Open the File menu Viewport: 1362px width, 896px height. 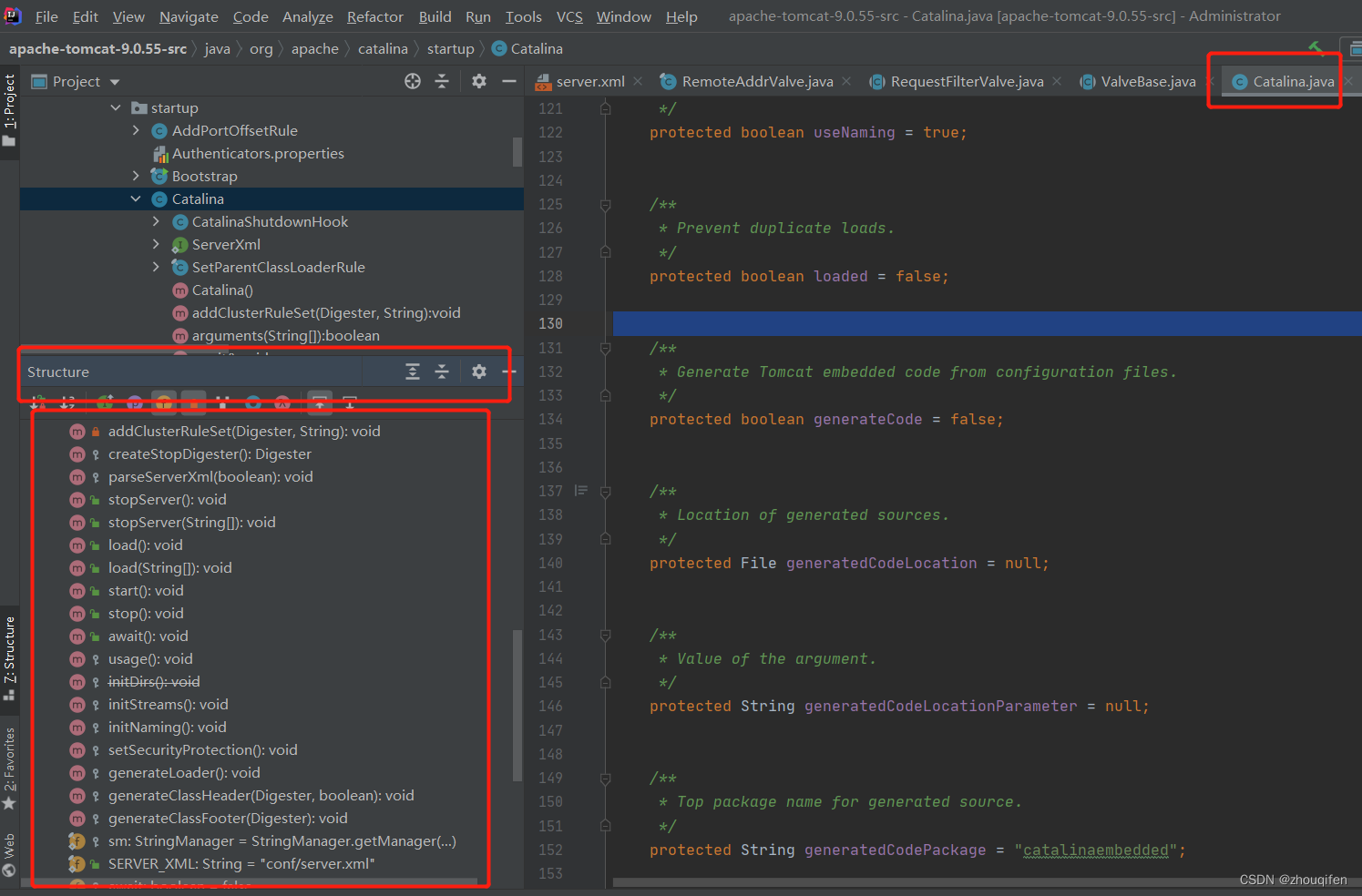point(46,16)
